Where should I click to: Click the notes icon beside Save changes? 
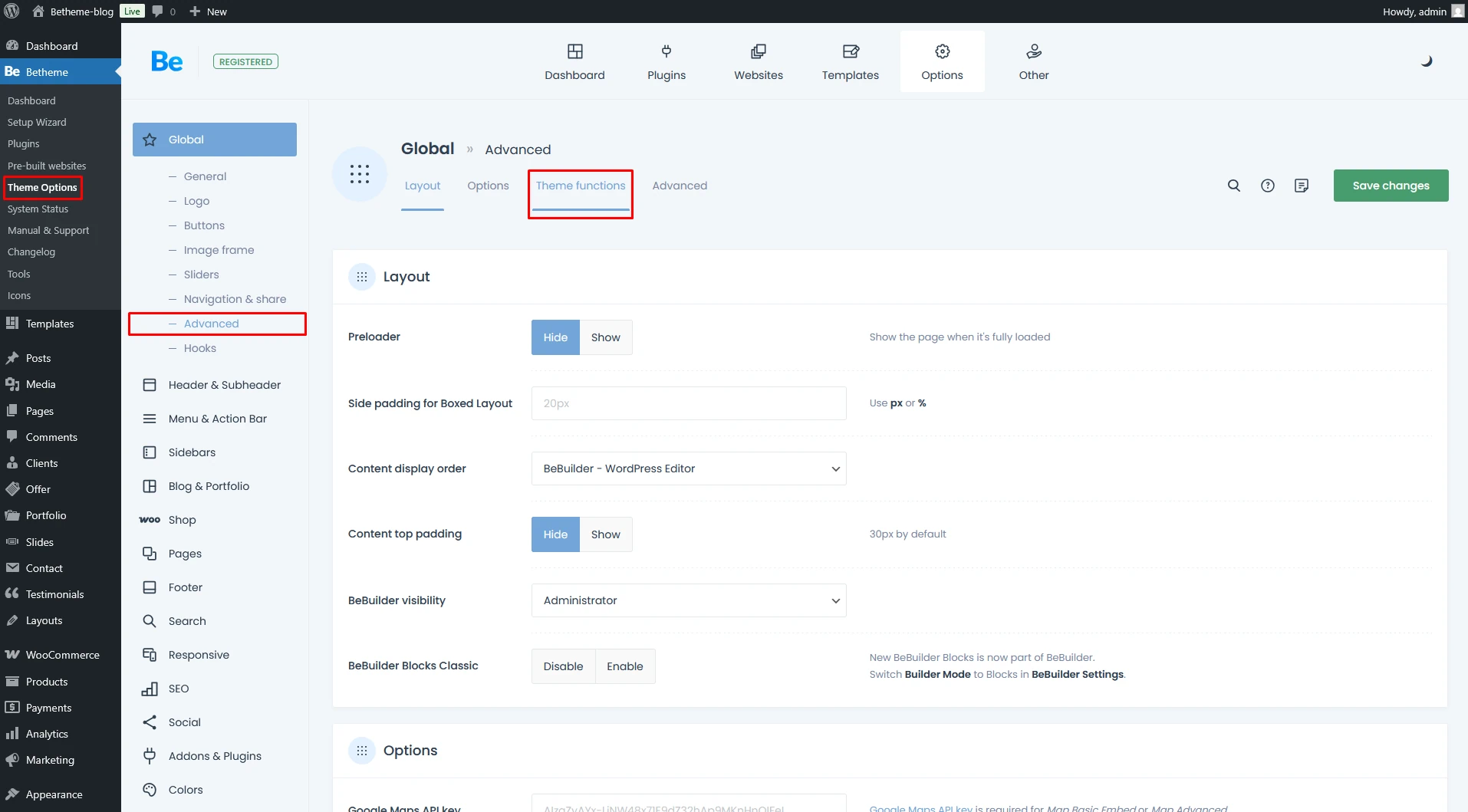click(1302, 186)
